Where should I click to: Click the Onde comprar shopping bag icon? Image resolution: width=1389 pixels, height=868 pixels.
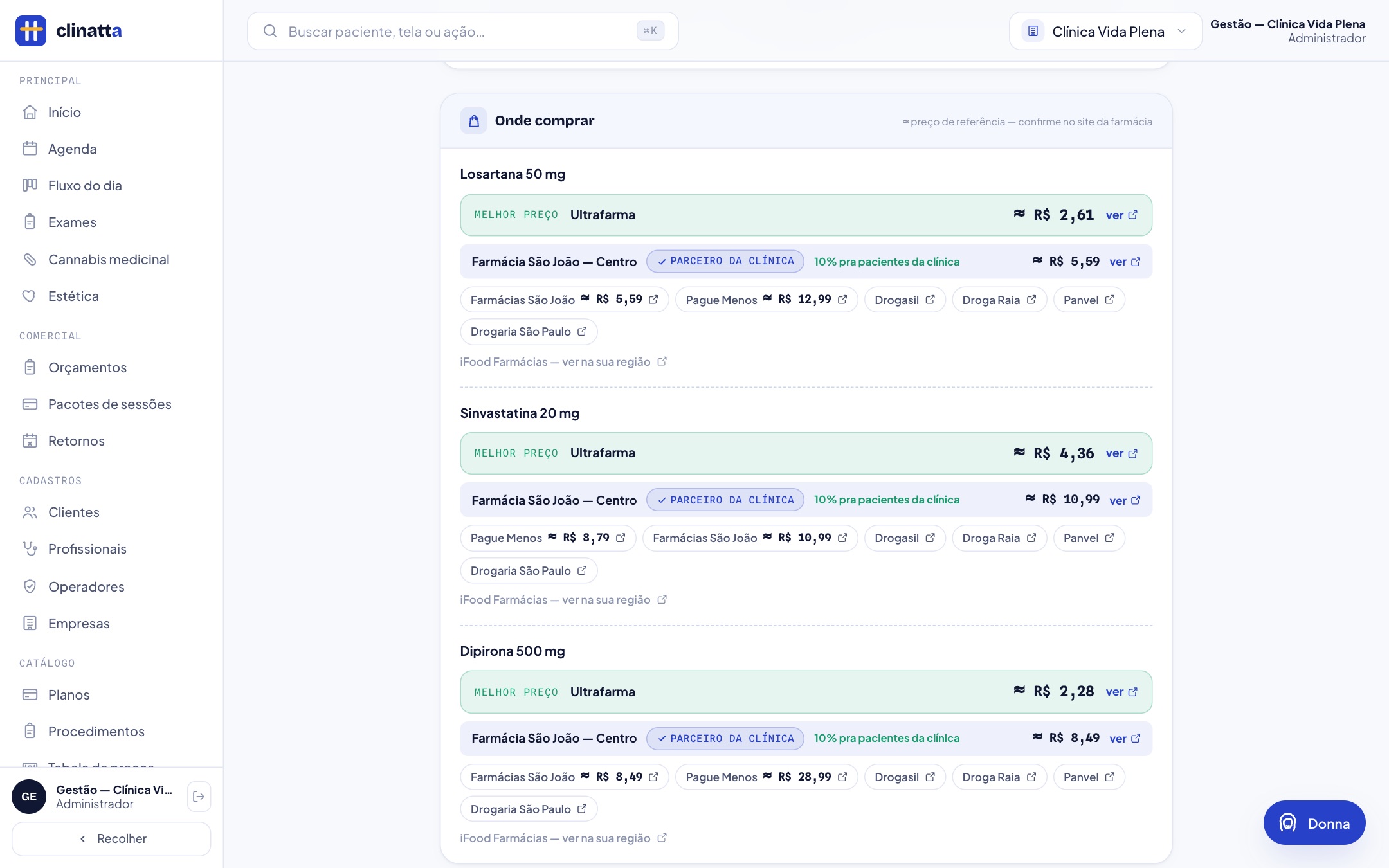coord(474,121)
